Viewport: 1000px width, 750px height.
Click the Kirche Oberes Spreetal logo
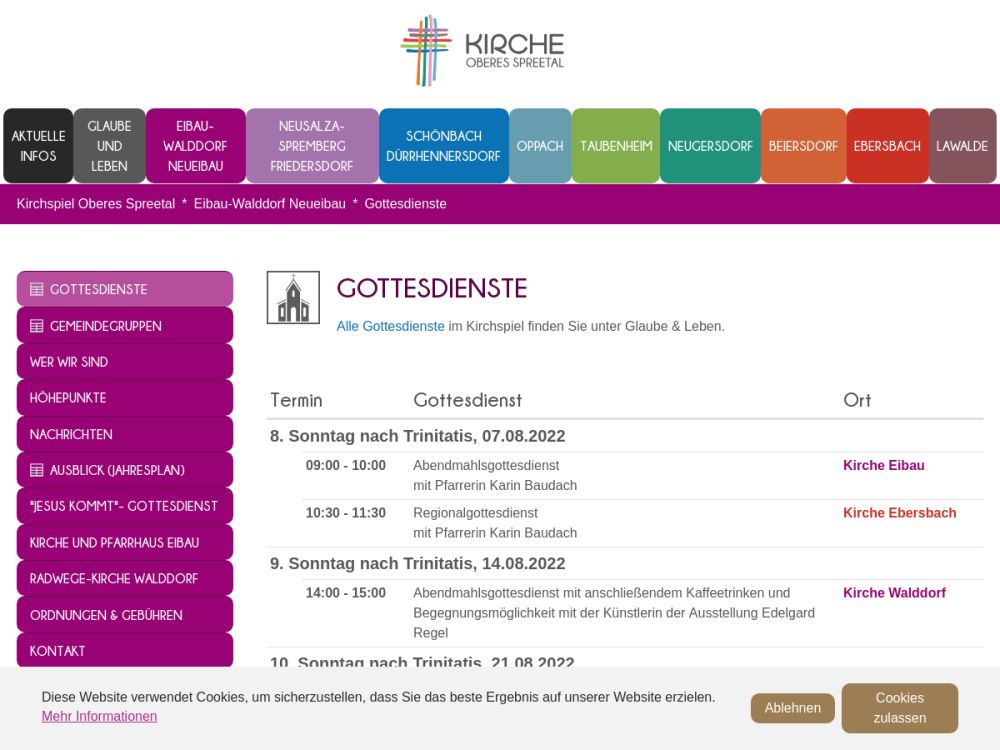pyautogui.click(x=483, y=50)
